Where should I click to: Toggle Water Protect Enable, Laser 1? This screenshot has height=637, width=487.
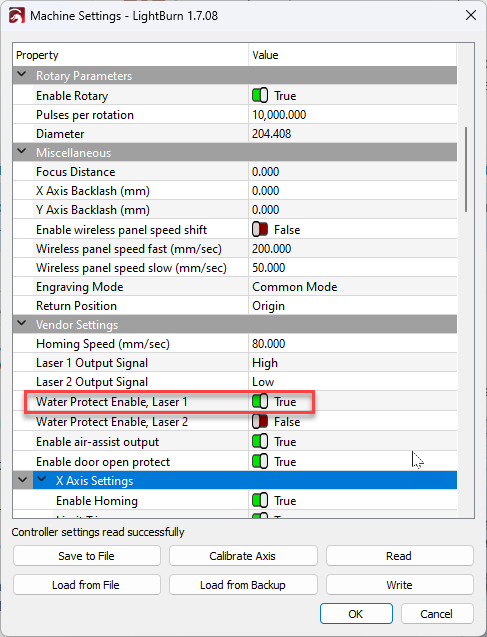260,401
